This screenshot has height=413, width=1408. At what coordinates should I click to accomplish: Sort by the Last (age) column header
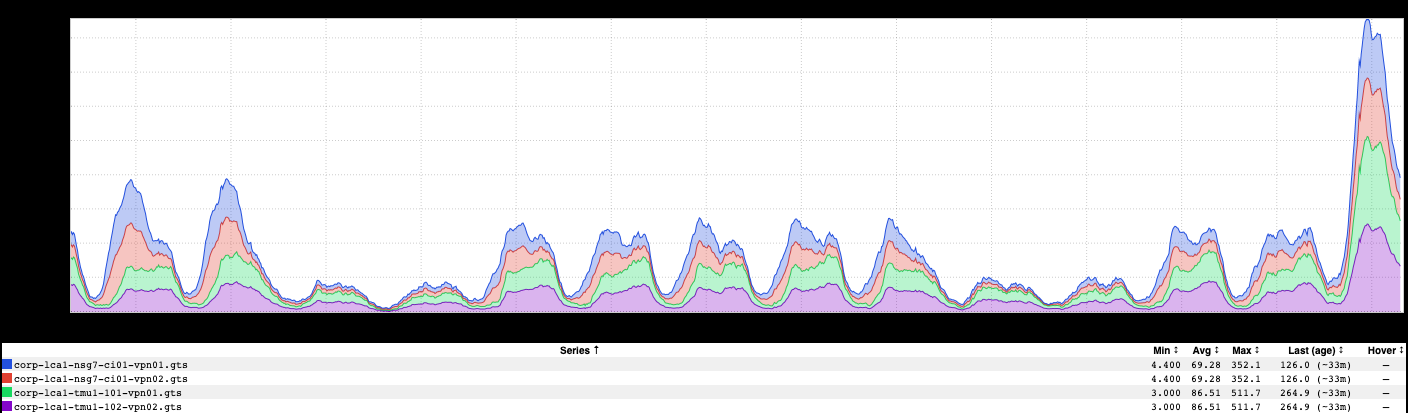coord(1312,350)
